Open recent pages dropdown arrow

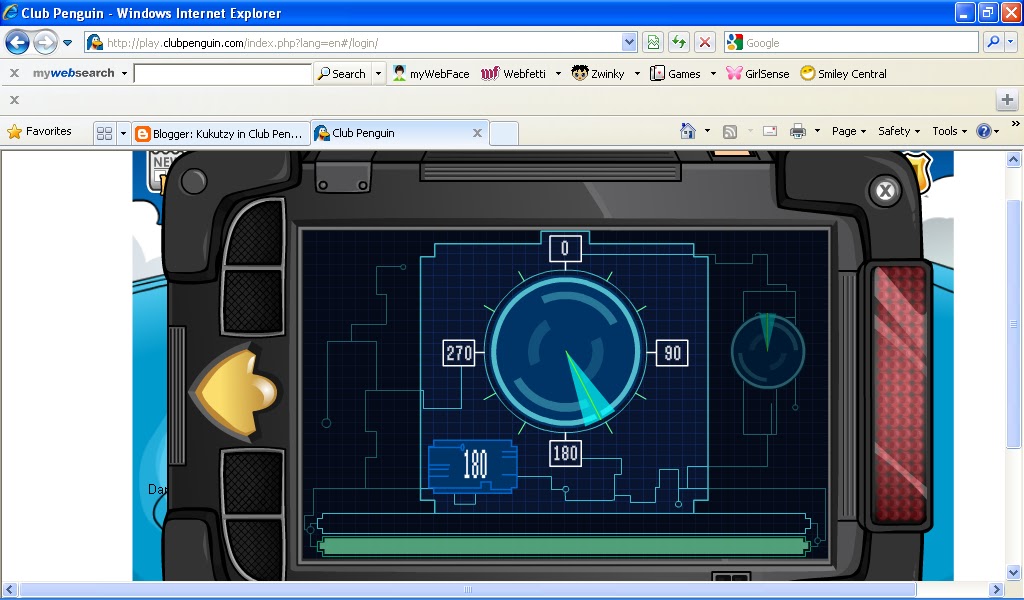tap(67, 43)
